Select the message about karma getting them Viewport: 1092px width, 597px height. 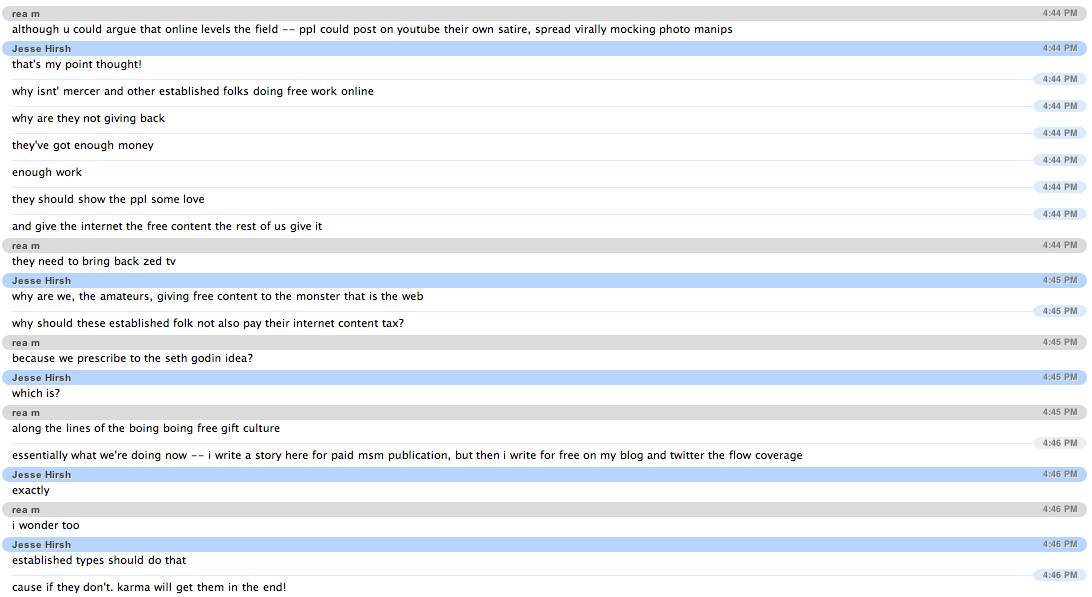coord(149,588)
